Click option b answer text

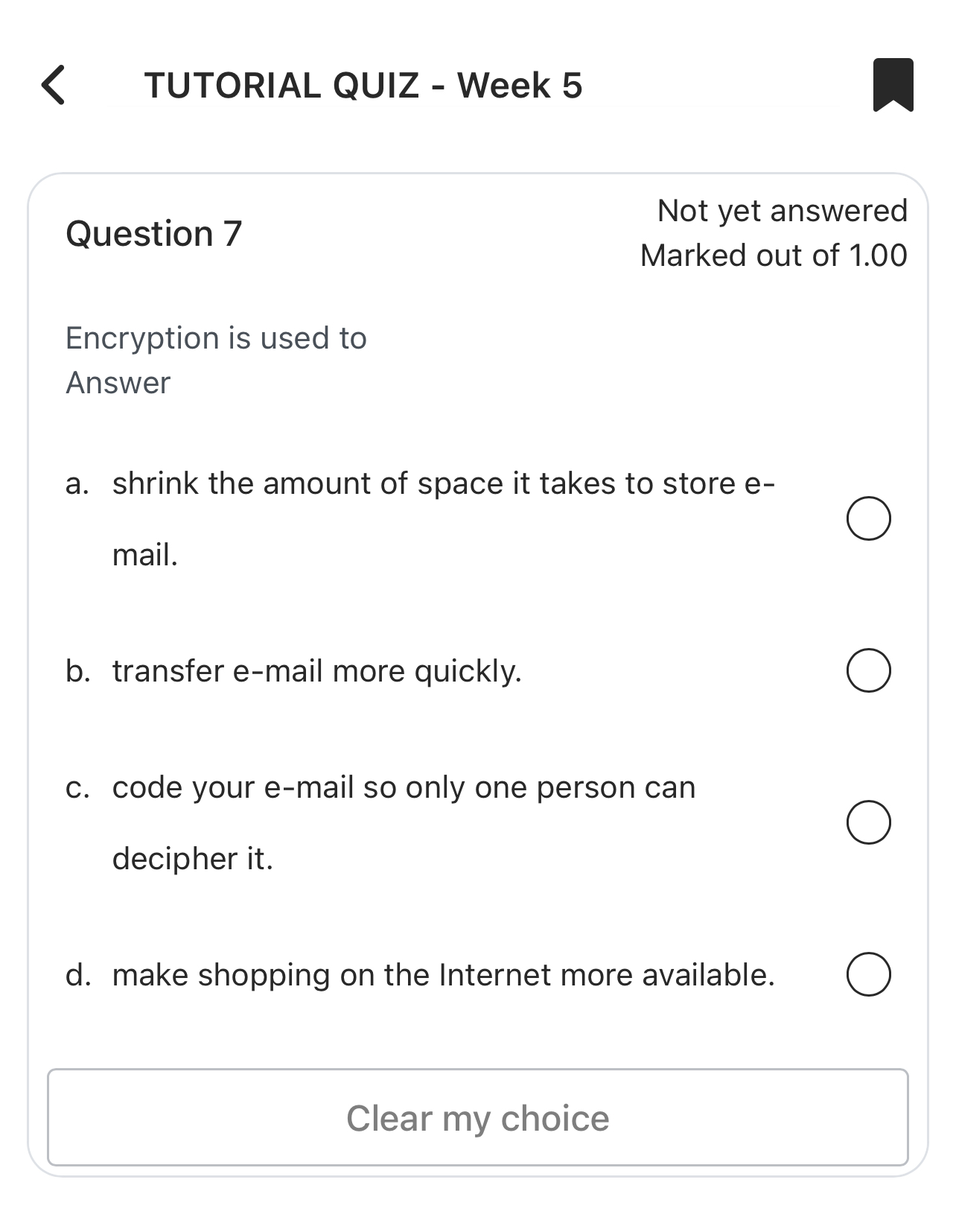pyautogui.click(x=317, y=670)
